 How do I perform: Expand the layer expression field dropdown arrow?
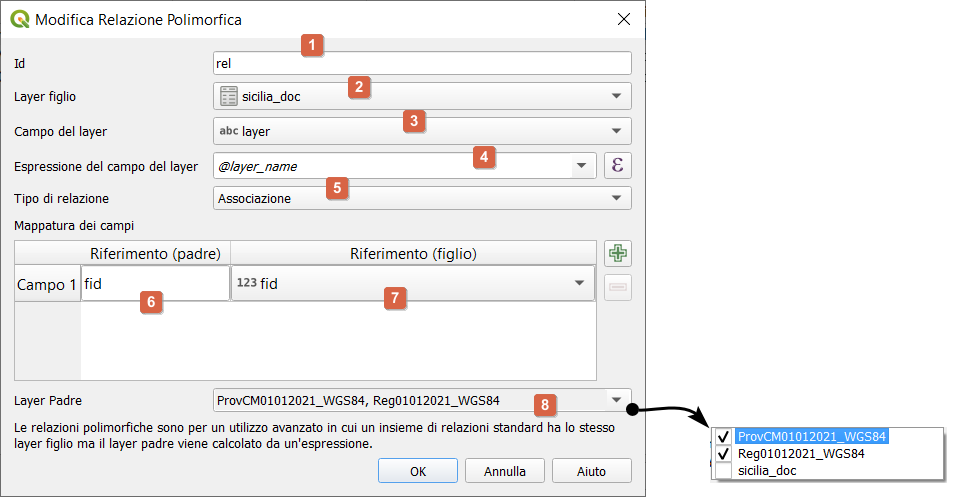pos(581,166)
